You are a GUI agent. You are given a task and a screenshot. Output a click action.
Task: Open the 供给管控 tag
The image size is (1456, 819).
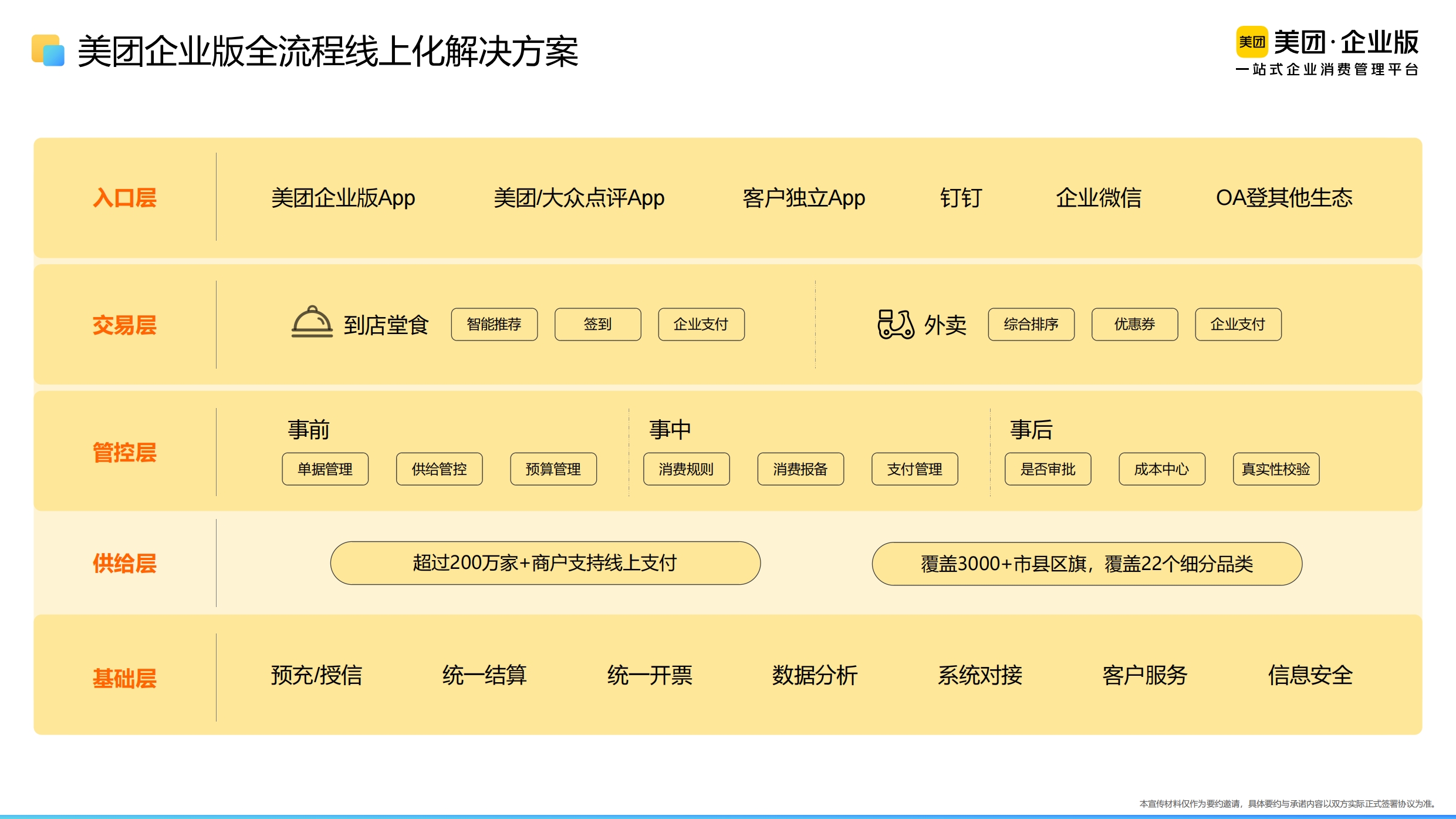coord(439,469)
